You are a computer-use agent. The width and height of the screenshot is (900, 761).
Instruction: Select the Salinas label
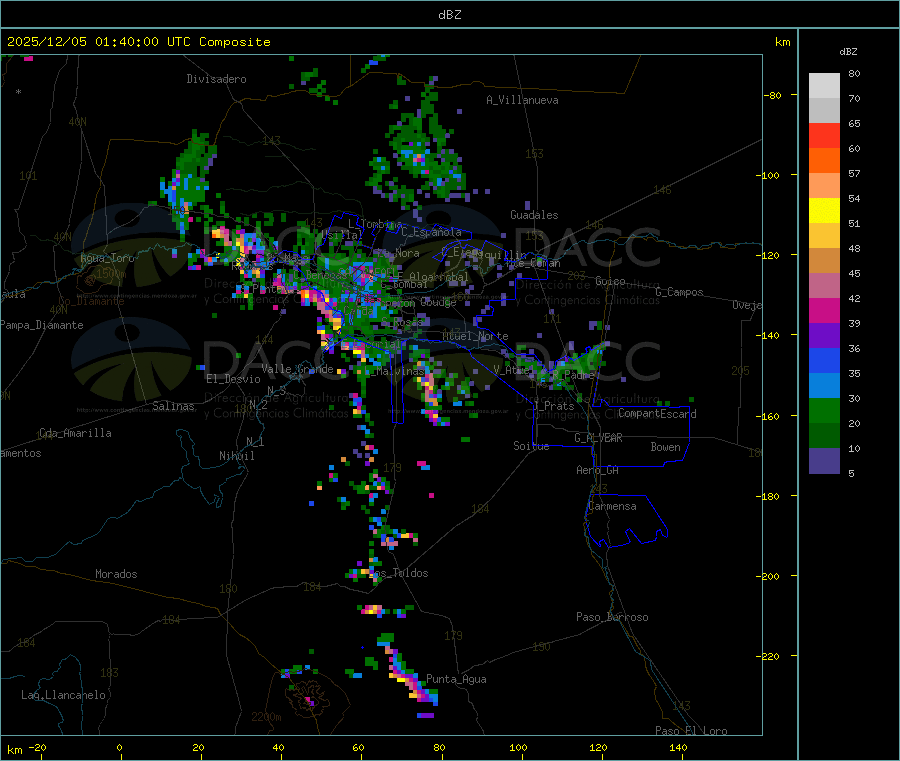click(x=173, y=406)
